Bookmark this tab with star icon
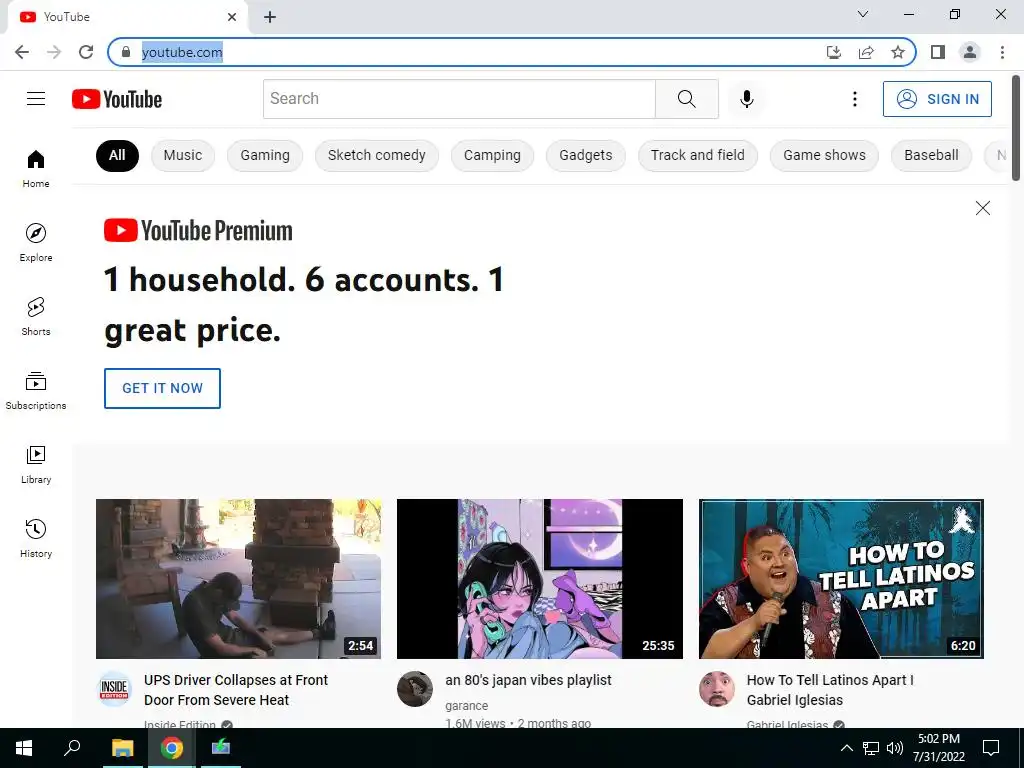Image resolution: width=1024 pixels, height=768 pixels. (x=898, y=52)
